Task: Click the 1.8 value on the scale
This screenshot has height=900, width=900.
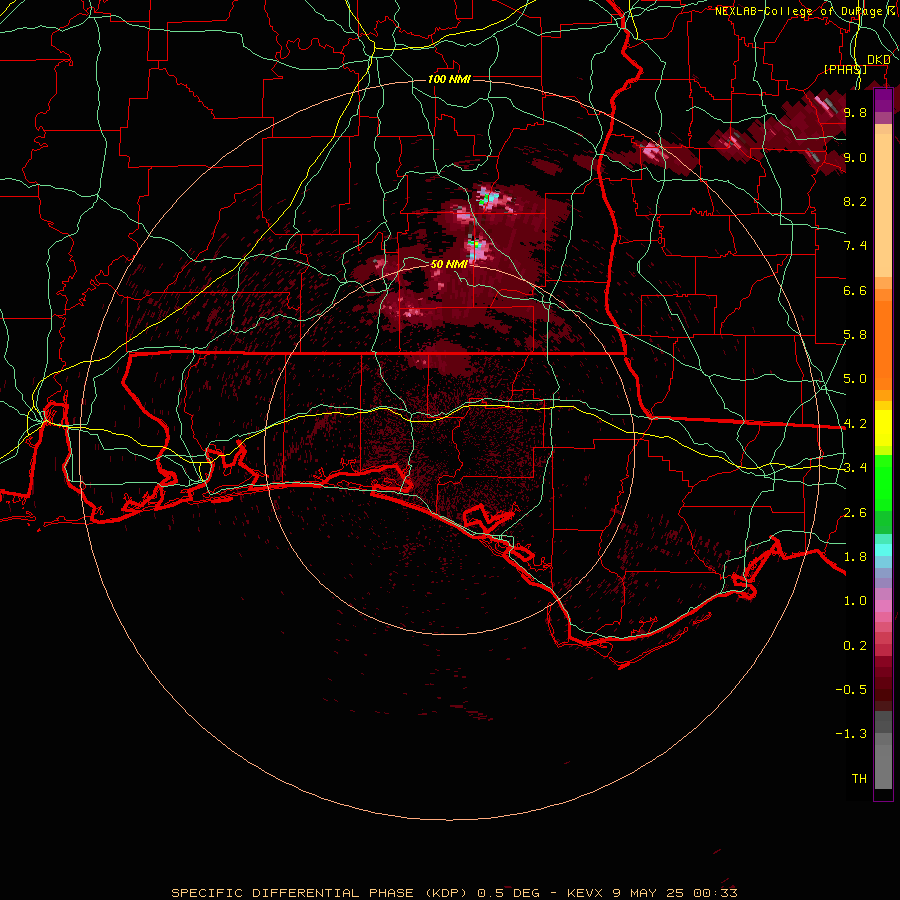Action: tap(855, 557)
